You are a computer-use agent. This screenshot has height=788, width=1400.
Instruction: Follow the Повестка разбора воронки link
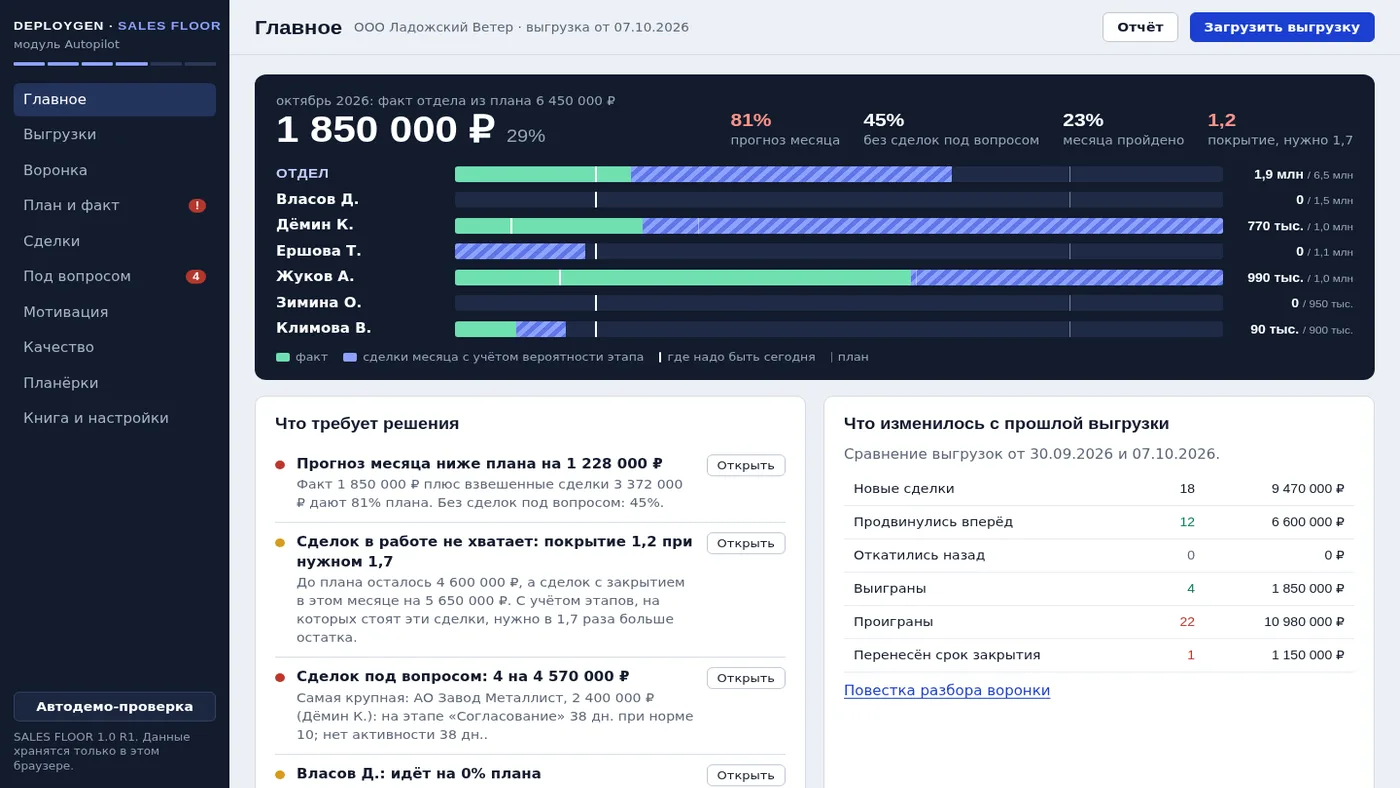pos(947,690)
